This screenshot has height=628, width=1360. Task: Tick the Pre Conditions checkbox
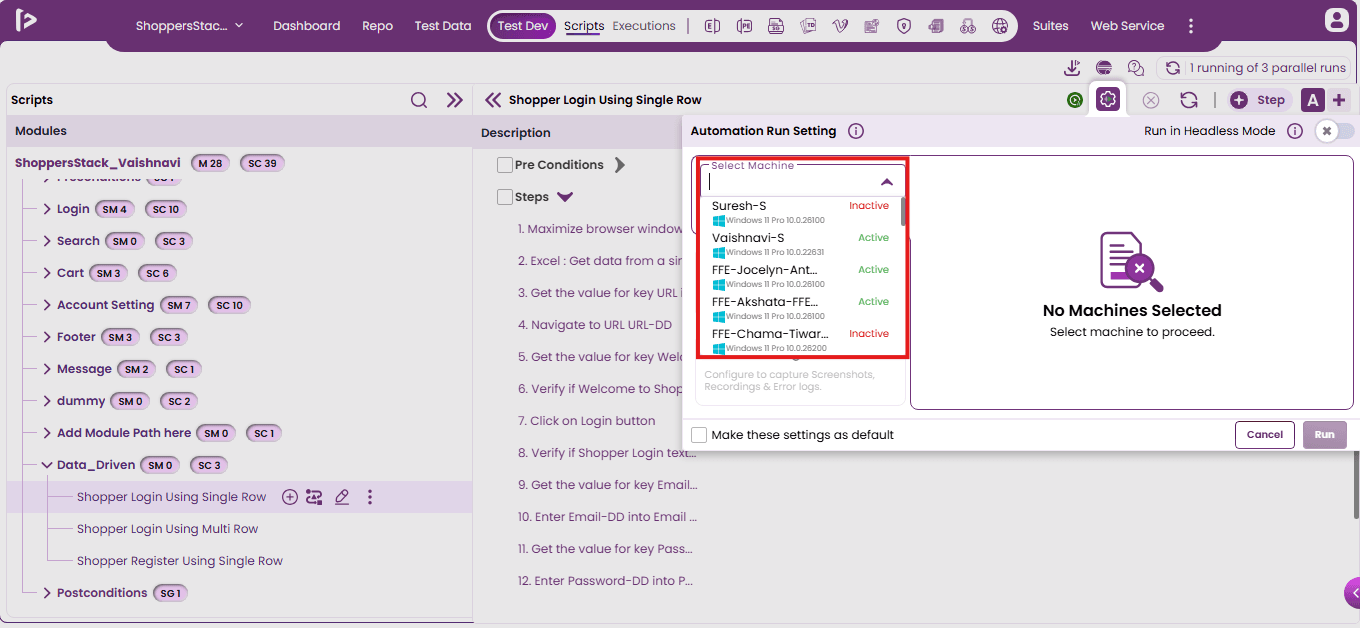pyautogui.click(x=505, y=165)
